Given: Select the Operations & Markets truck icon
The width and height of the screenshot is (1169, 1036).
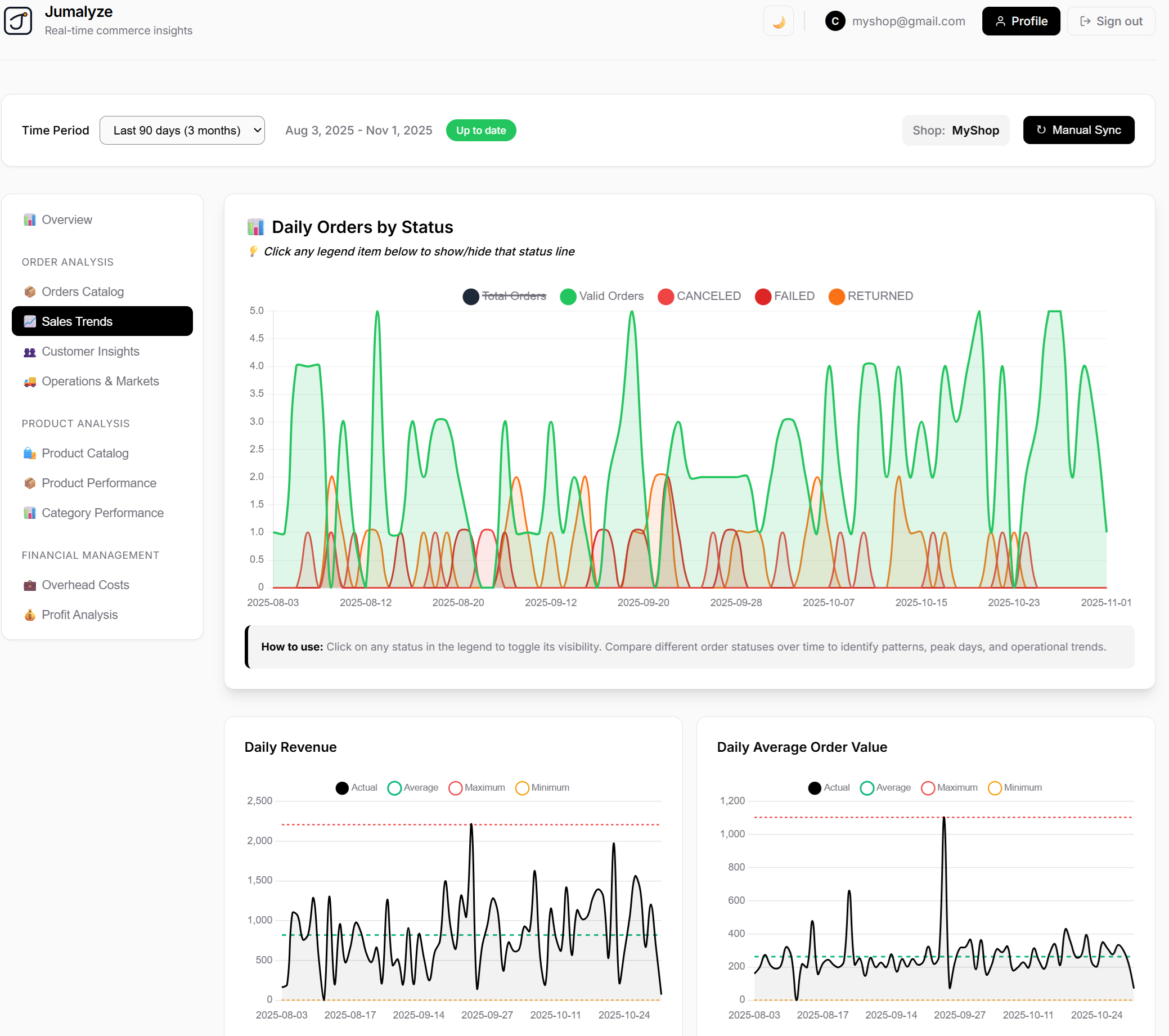Looking at the screenshot, I should [x=29, y=381].
